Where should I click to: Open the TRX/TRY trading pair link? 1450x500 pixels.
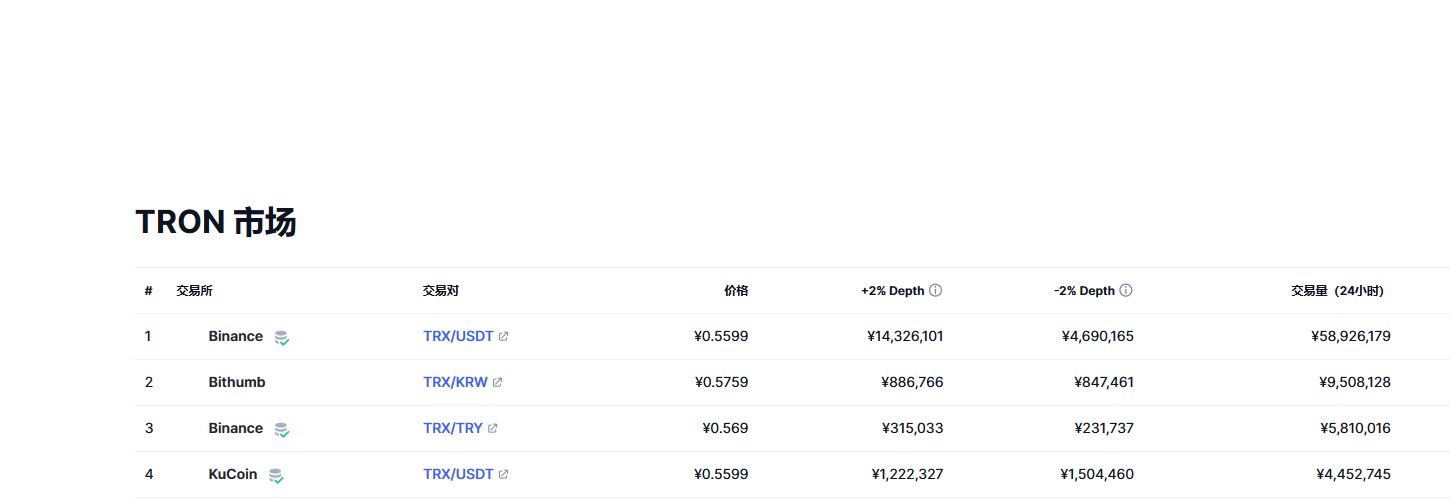(x=452, y=429)
